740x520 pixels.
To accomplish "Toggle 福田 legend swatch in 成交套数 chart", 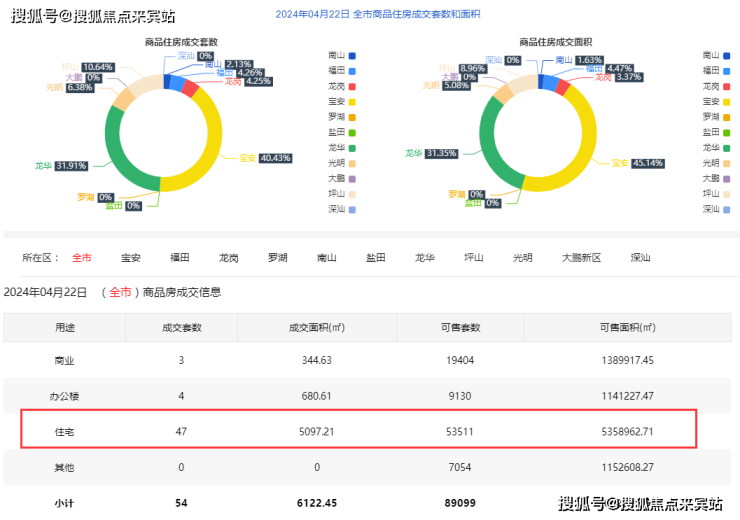I will pyautogui.click(x=352, y=71).
